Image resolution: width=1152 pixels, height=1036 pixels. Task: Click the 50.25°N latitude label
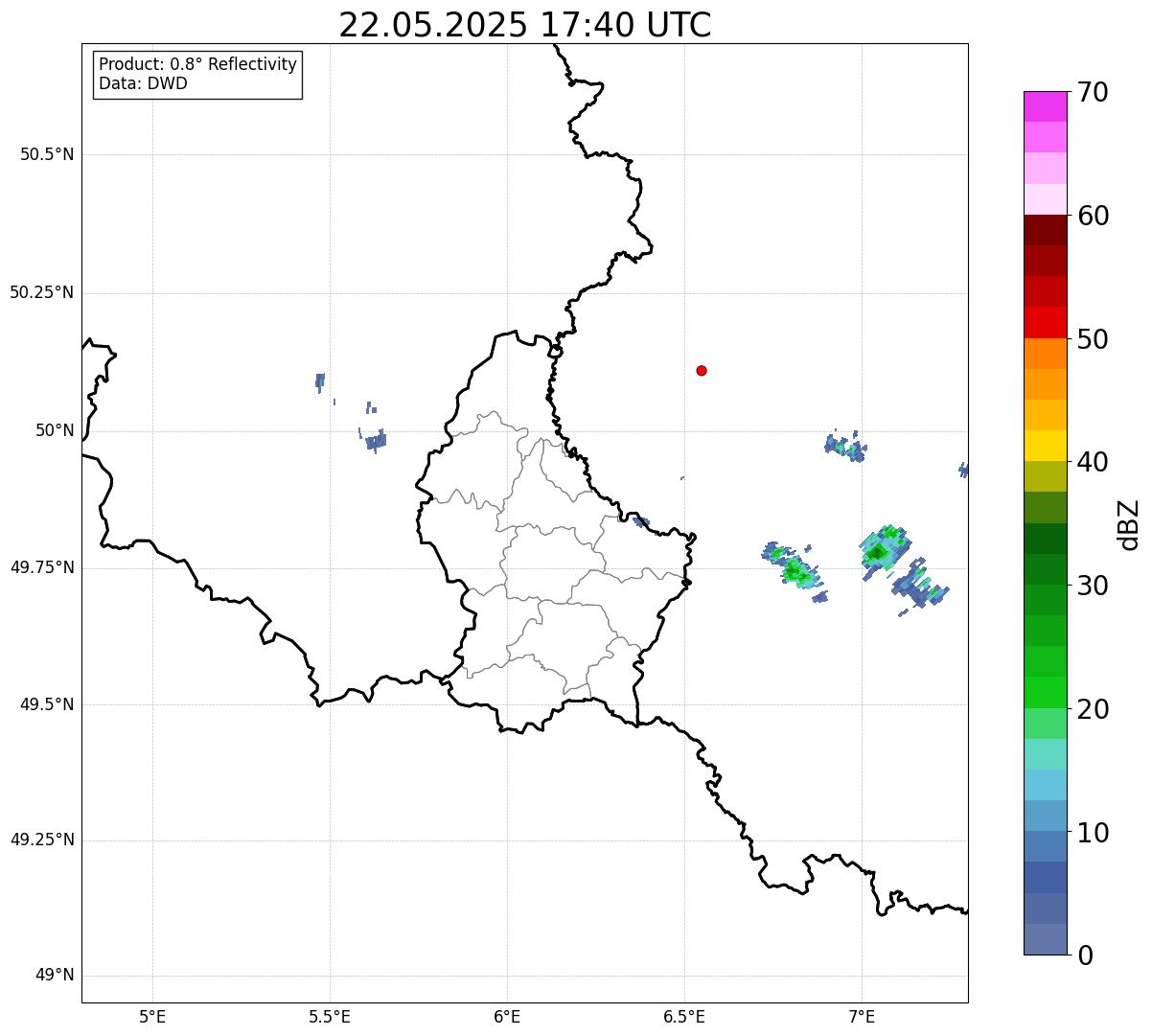pos(41,292)
